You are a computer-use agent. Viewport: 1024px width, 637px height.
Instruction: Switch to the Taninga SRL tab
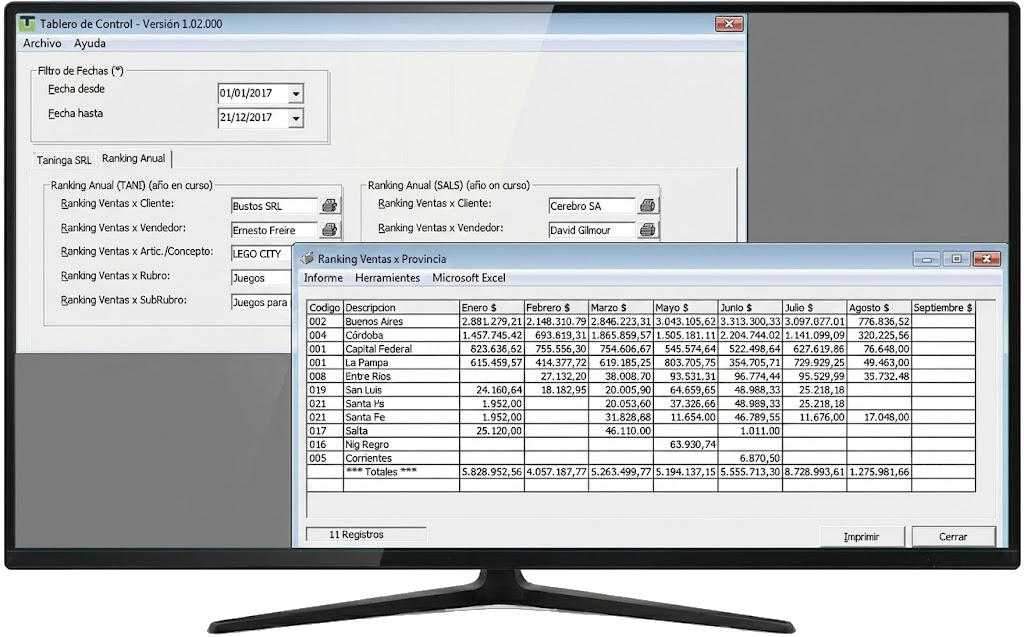point(64,159)
